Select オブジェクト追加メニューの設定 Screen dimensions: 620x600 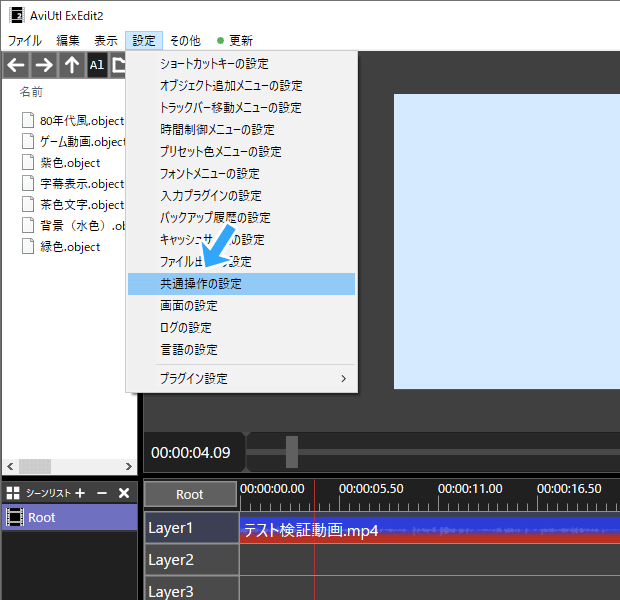point(241,86)
